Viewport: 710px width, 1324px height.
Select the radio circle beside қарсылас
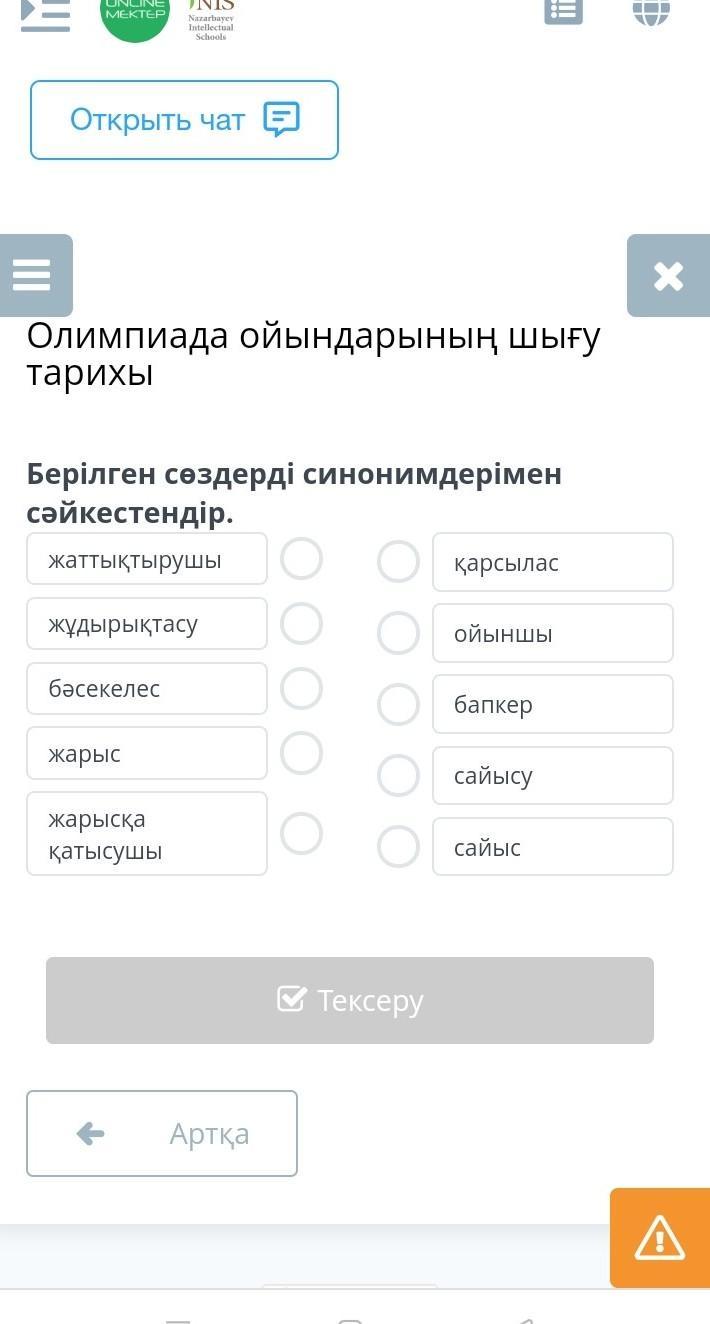point(398,562)
